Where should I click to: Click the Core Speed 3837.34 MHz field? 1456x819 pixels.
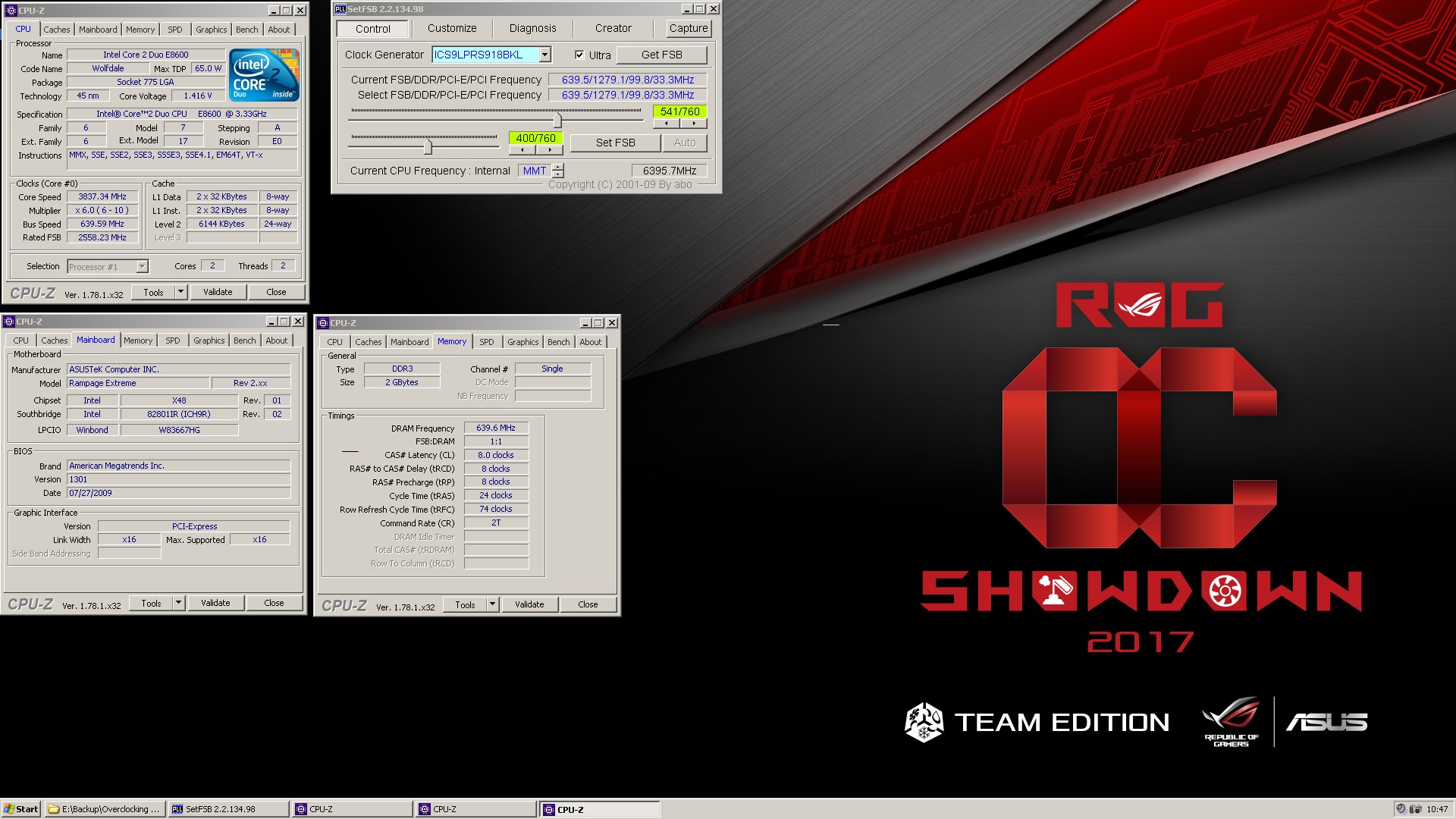point(102,196)
